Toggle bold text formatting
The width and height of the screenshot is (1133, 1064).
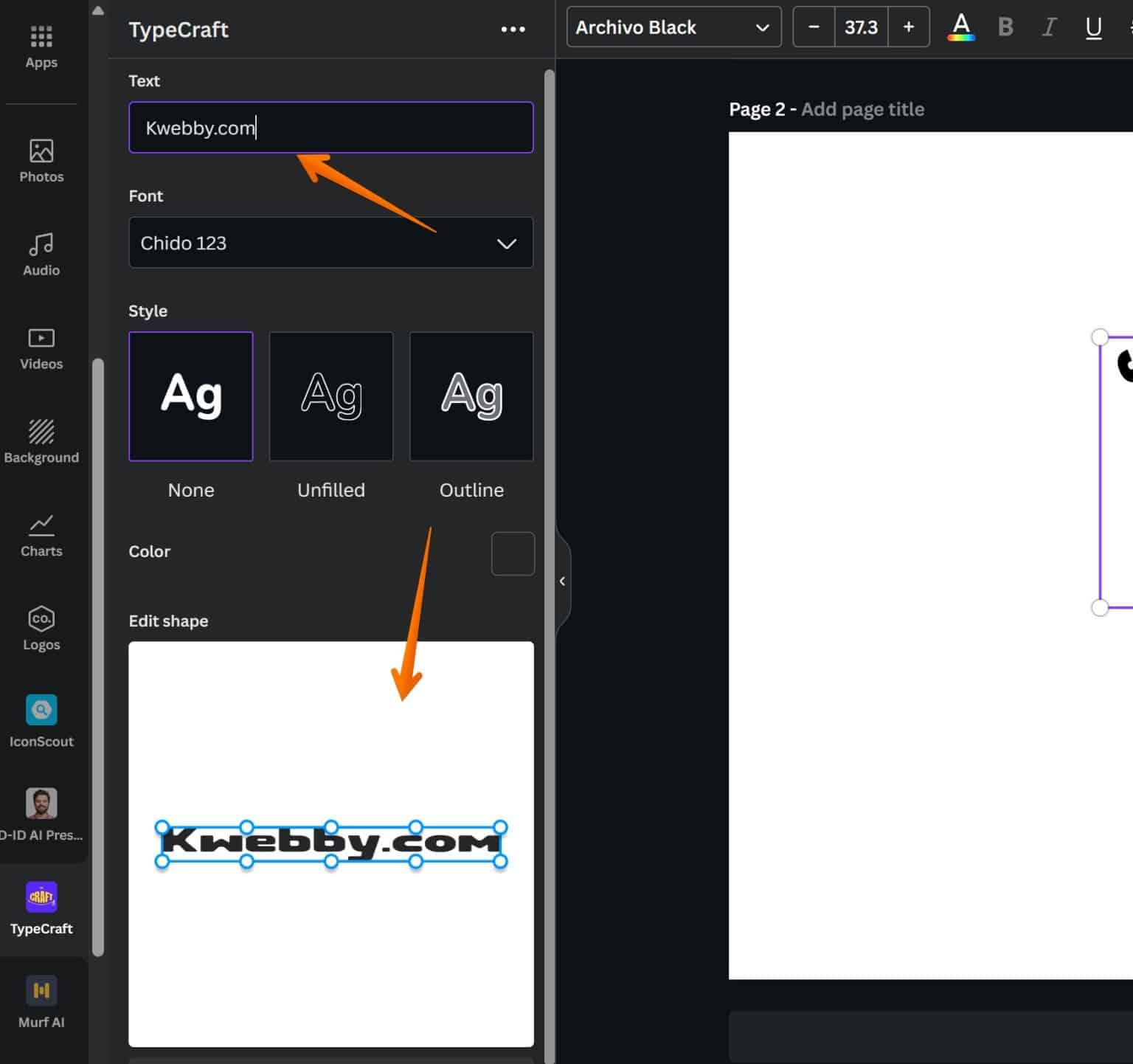coord(1005,27)
